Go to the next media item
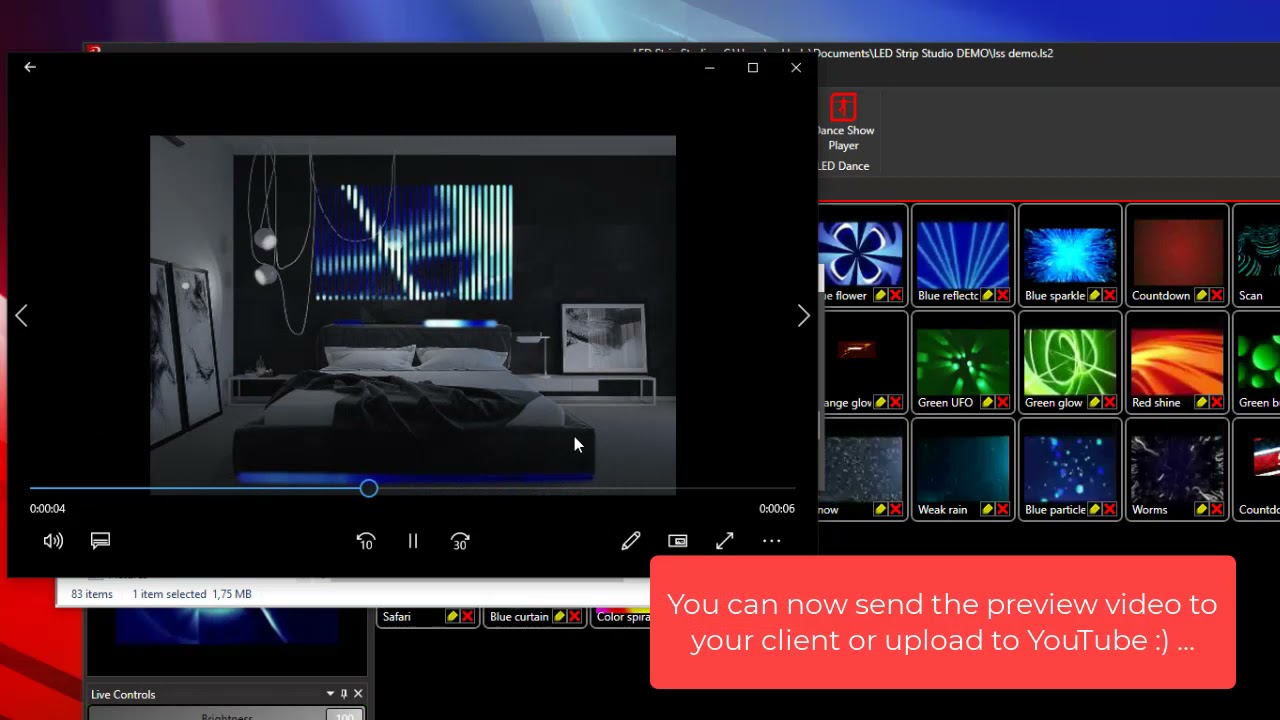This screenshot has height=720, width=1280. (803, 316)
